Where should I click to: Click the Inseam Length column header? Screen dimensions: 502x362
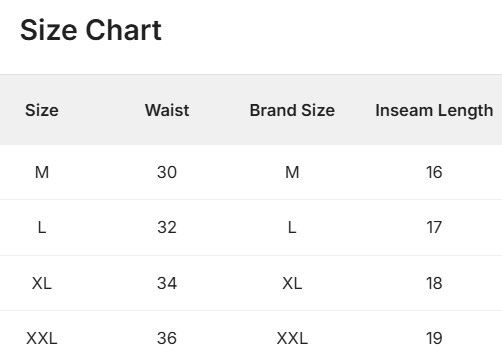(434, 111)
